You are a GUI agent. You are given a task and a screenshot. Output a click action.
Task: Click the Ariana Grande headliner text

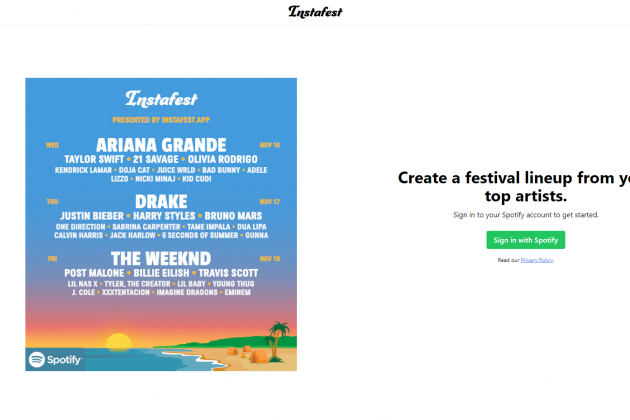pos(160,144)
